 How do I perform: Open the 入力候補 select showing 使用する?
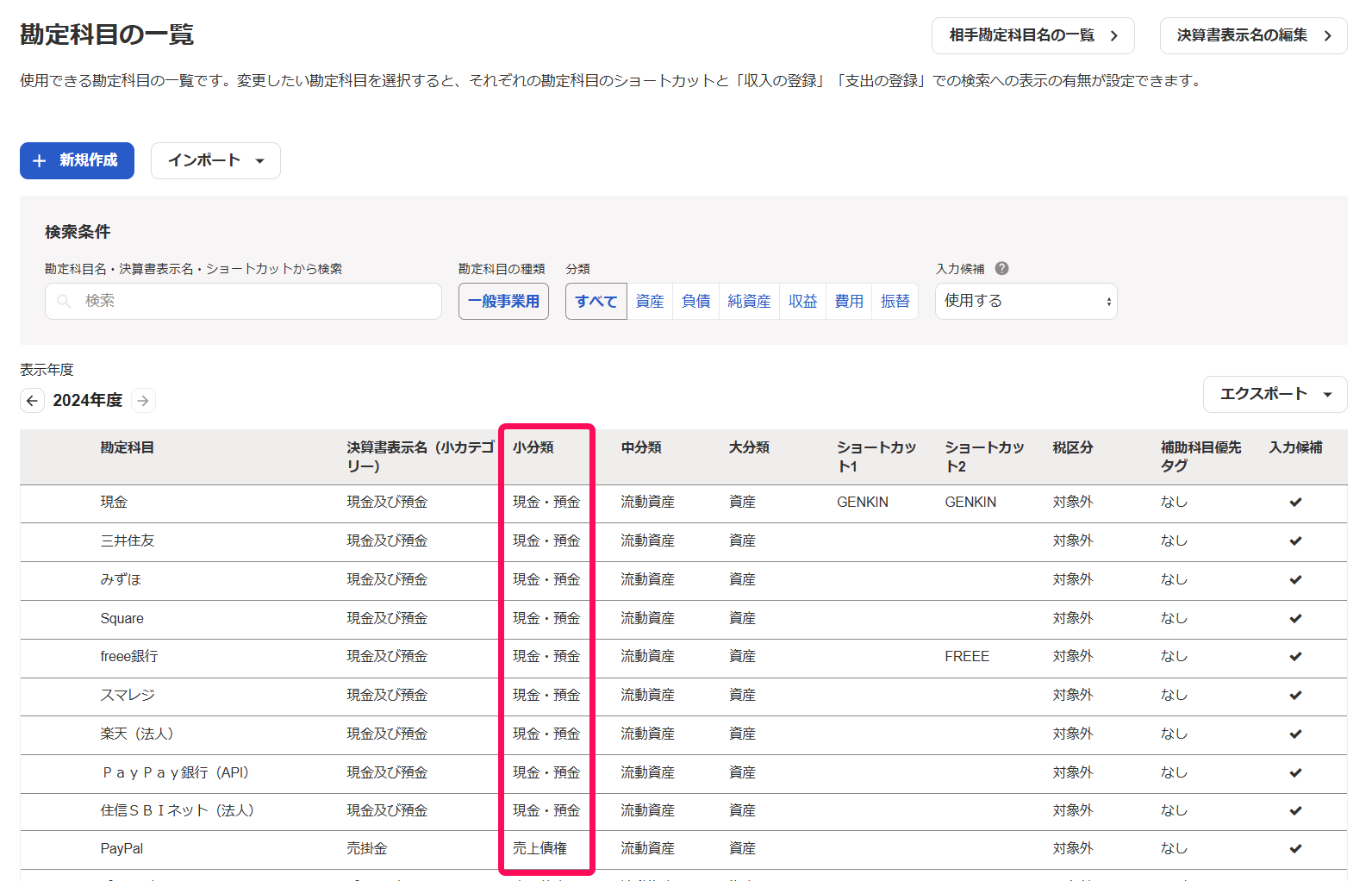[x=1026, y=301]
